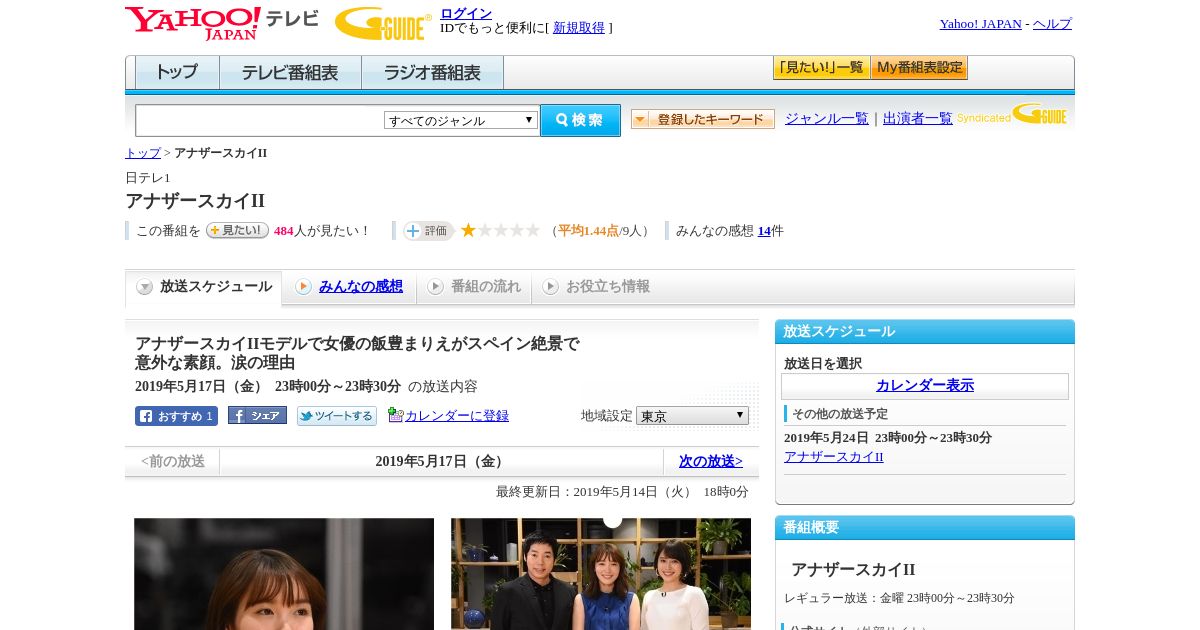Click the 新規取得 link
This screenshot has width=1200, height=630.
579,28
